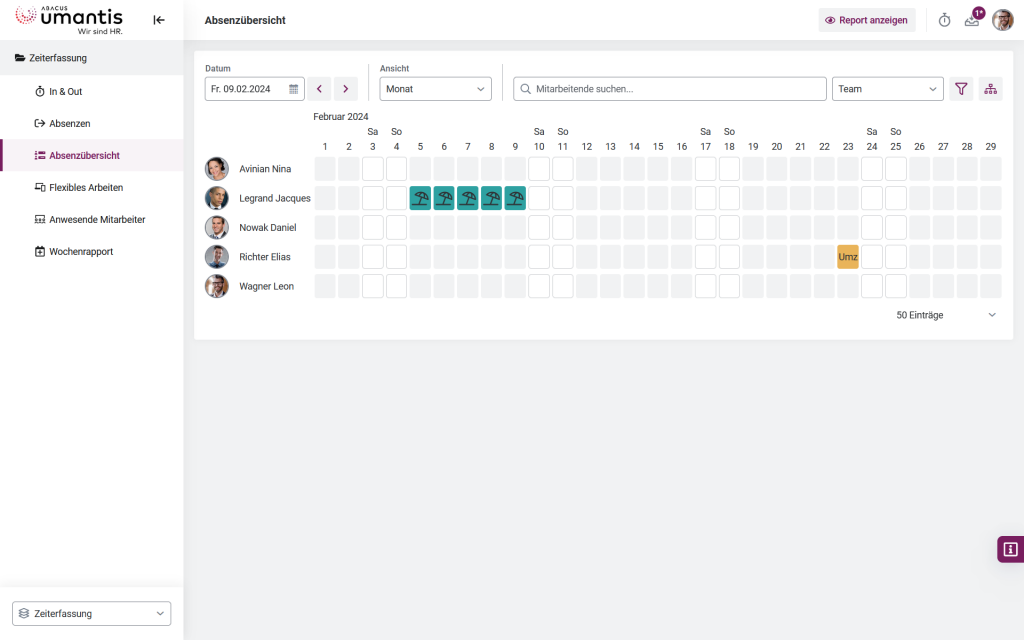This screenshot has width=1024, height=640.
Task: Open the stopwatch timer icon in header
Action: coord(944,20)
